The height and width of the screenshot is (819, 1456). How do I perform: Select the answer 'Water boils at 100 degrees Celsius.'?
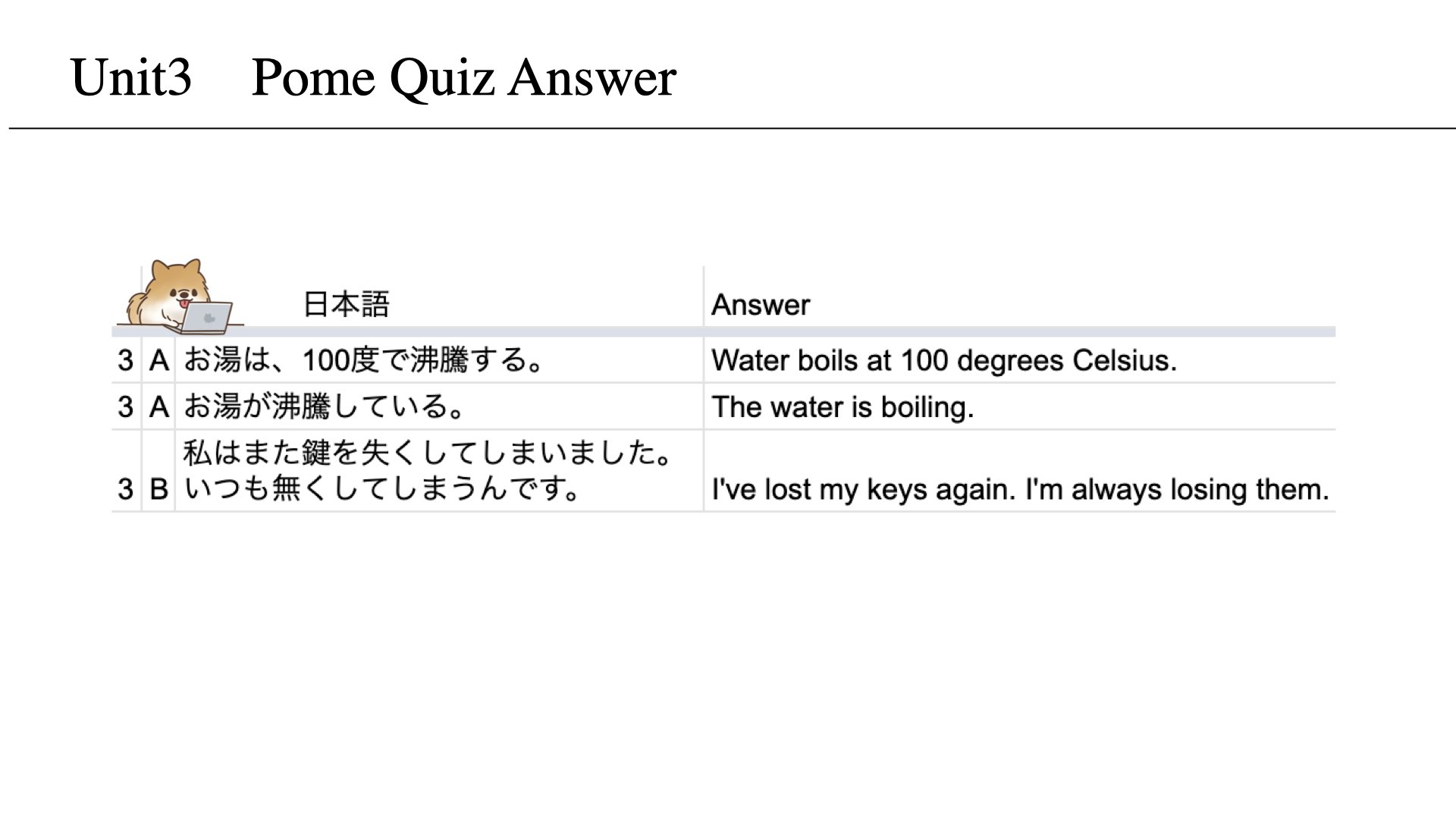(944, 360)
